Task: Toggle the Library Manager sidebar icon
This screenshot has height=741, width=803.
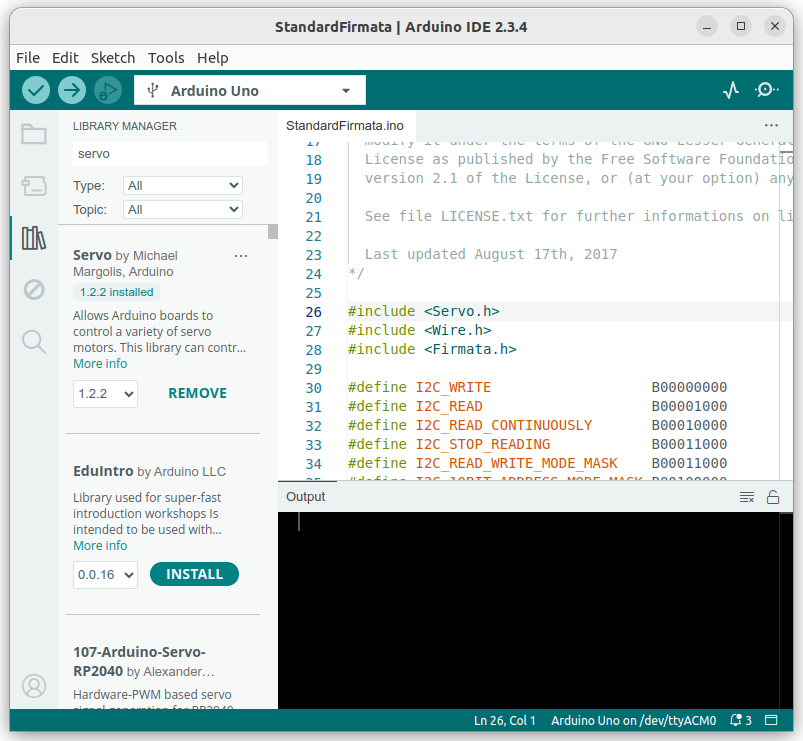Action: 34,238
